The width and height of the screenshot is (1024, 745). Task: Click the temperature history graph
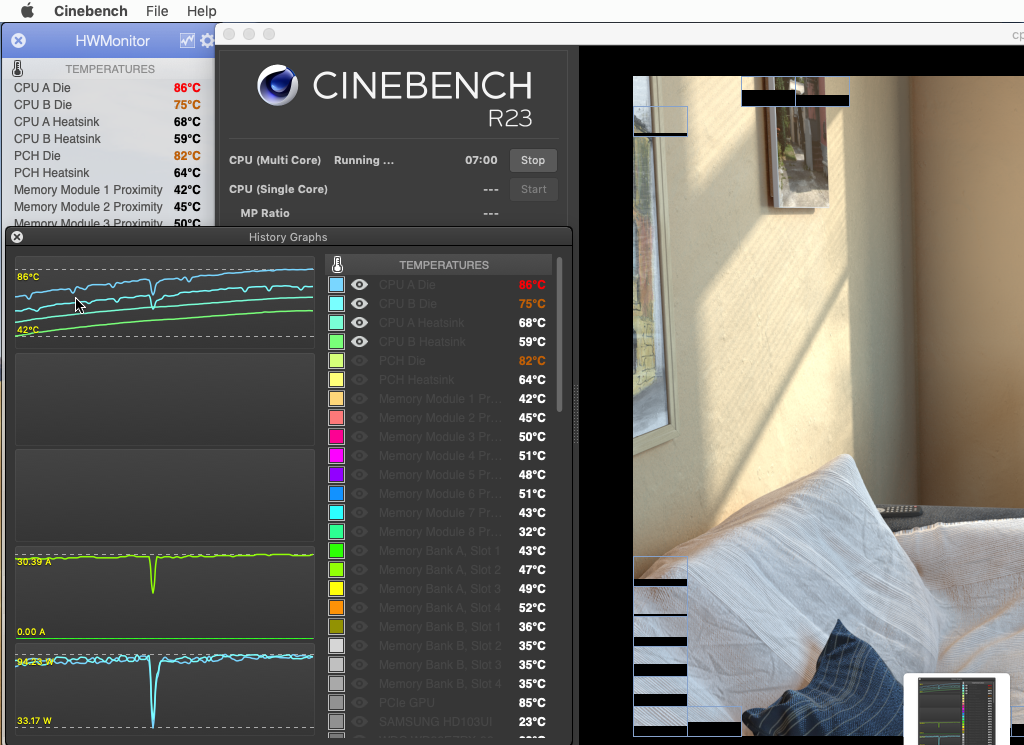165,302
